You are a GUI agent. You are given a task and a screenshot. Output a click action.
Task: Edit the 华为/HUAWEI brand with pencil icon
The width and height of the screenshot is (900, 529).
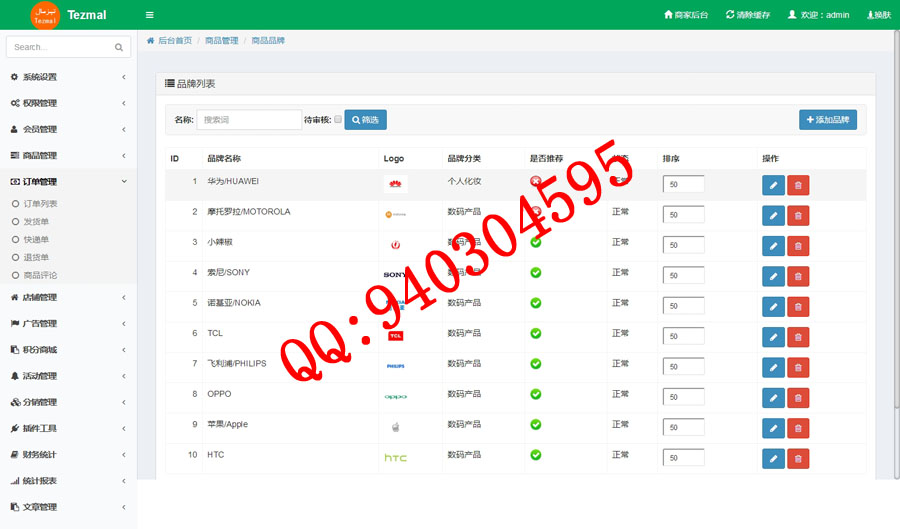point(773,185)
